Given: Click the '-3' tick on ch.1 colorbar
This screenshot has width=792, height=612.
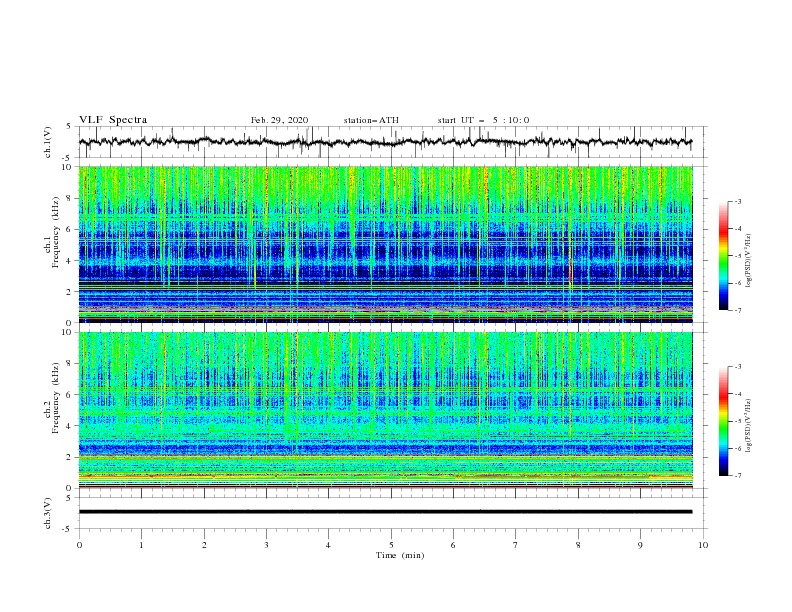Looking at the screenshot, I should [737, 201].
